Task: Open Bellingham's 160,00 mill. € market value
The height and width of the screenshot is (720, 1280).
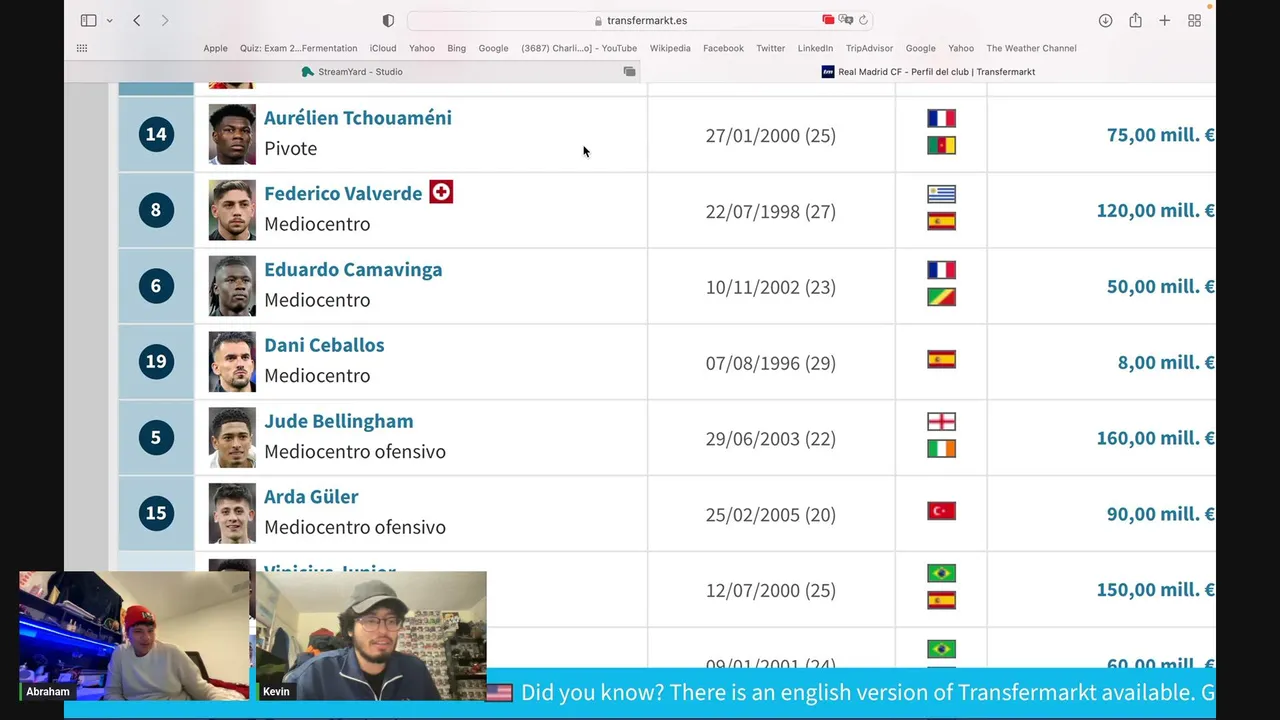Action: tap(1156, 438)
